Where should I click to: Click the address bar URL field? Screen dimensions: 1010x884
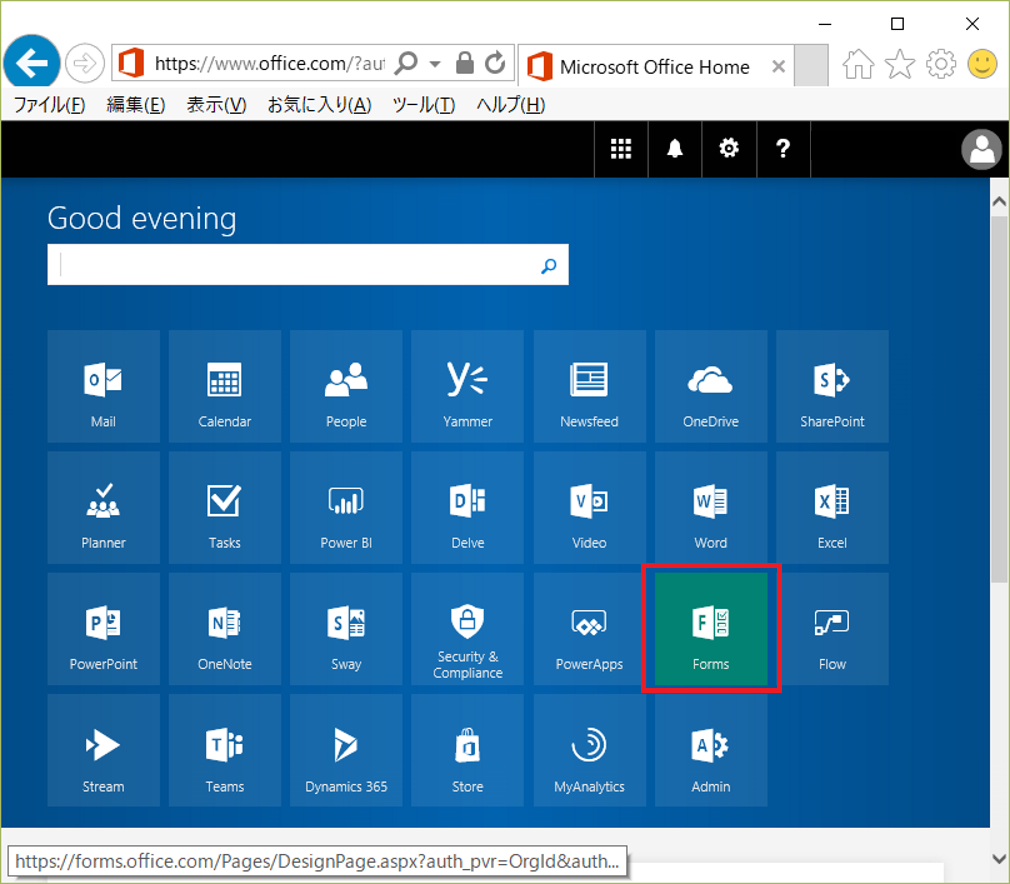tap(269, 63)
